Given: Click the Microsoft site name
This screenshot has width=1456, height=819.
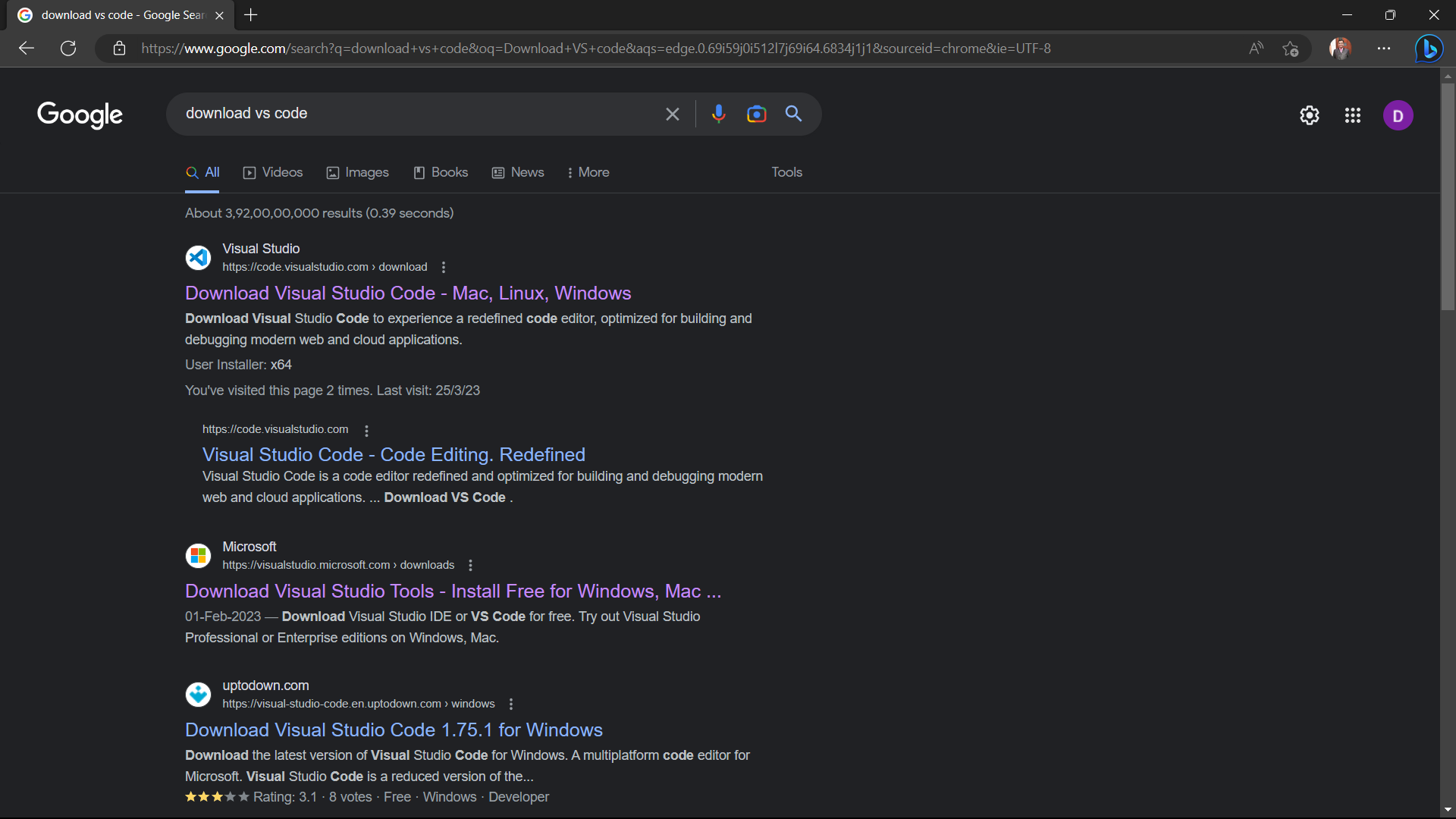Looking at the screenshot, I should (249, 547).
